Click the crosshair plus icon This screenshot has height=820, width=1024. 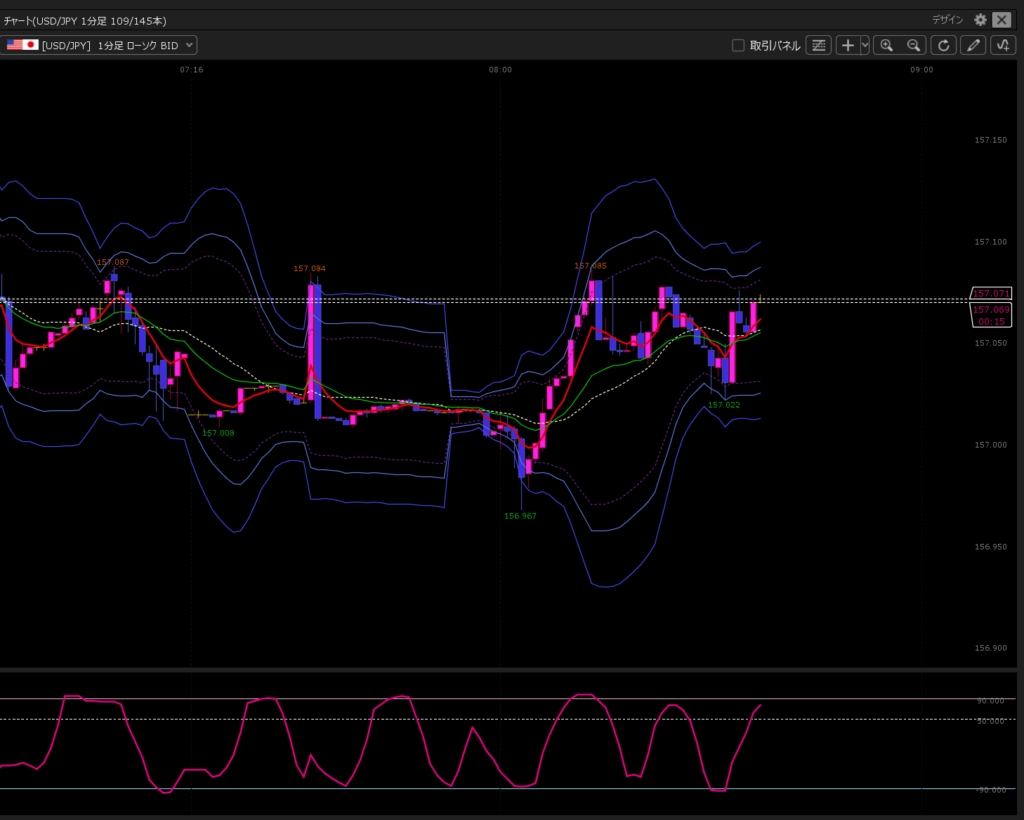848,45
